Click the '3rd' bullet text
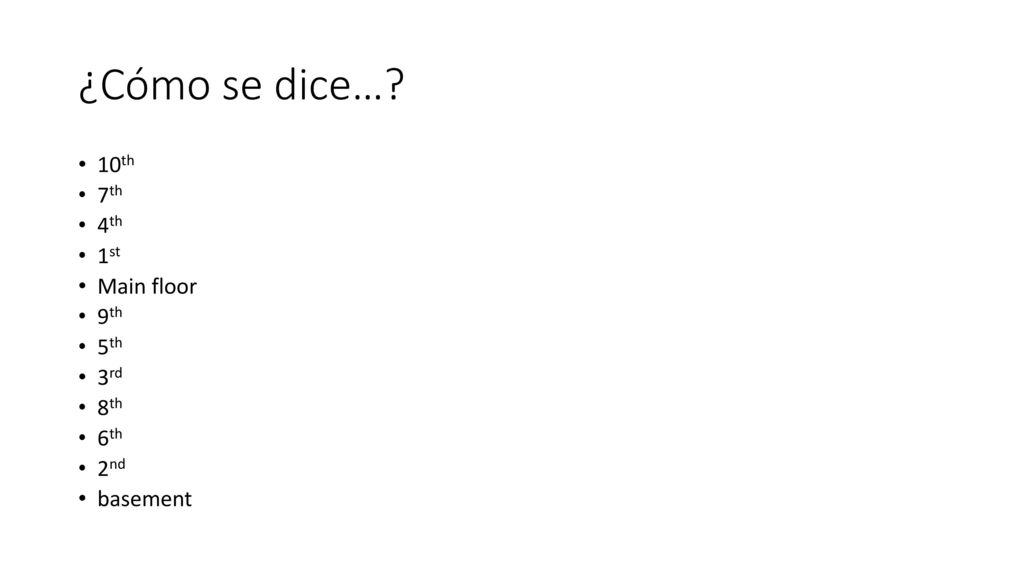This screenshot has height=576, width=1024. click(x=110, y=376)
